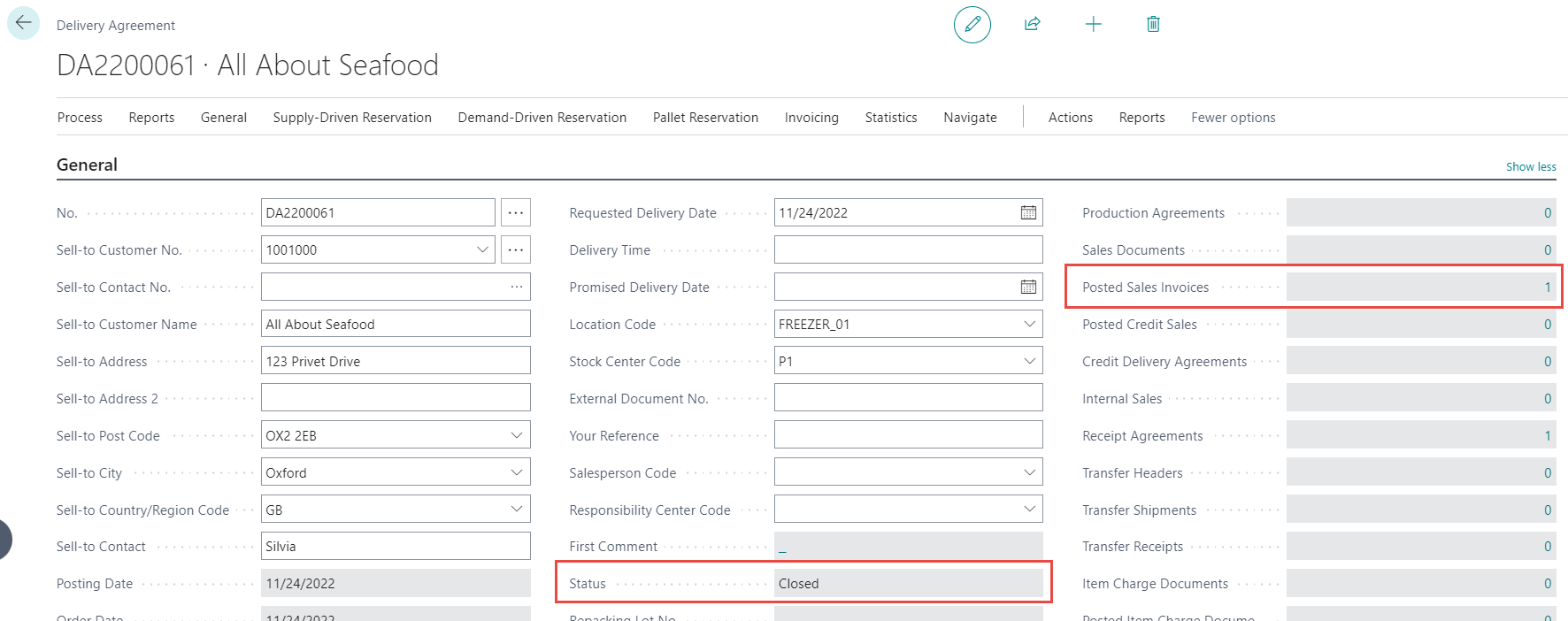The image size is (1568, 621).
Task: Open Posted Sales Invoices count value
Action: [1547, 287]
